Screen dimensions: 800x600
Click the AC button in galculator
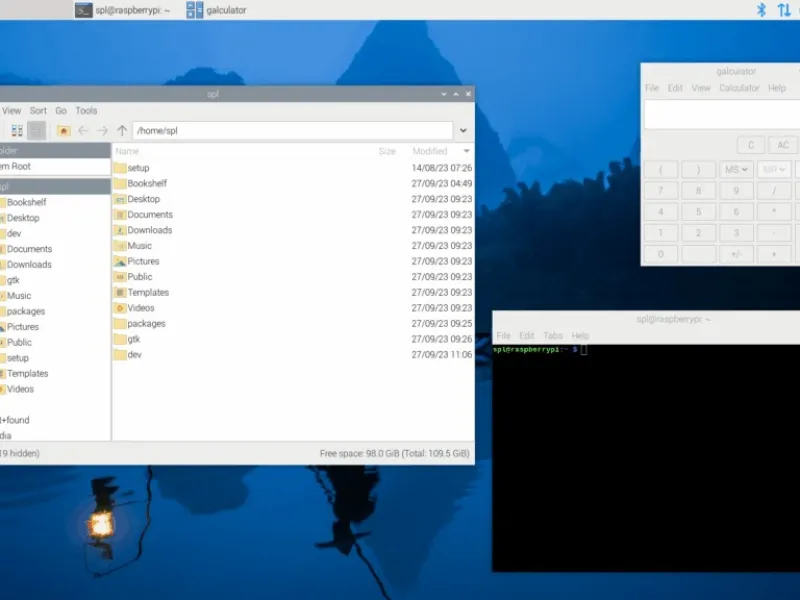[783, 145]
